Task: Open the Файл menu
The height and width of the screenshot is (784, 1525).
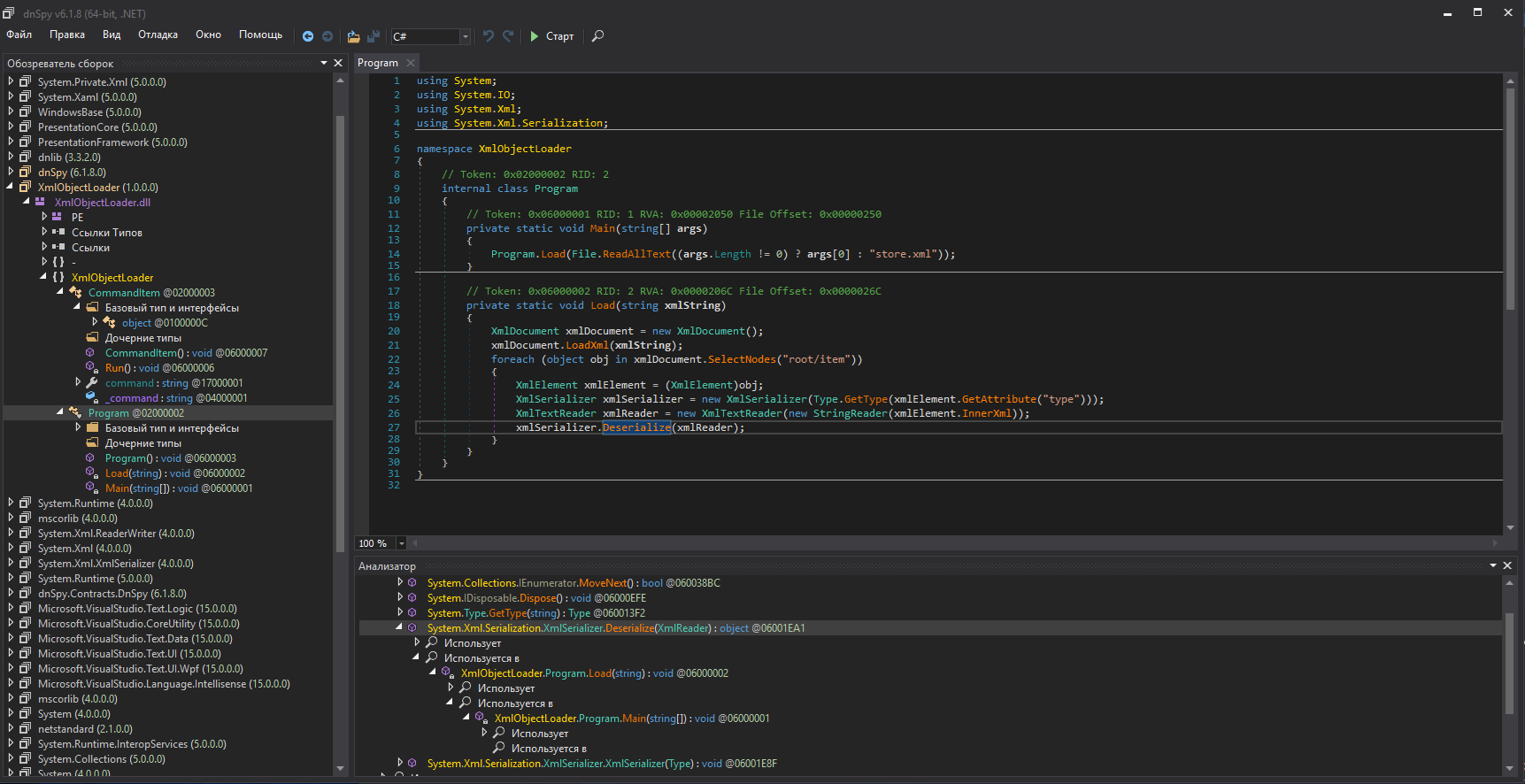Action: (19, 35)
